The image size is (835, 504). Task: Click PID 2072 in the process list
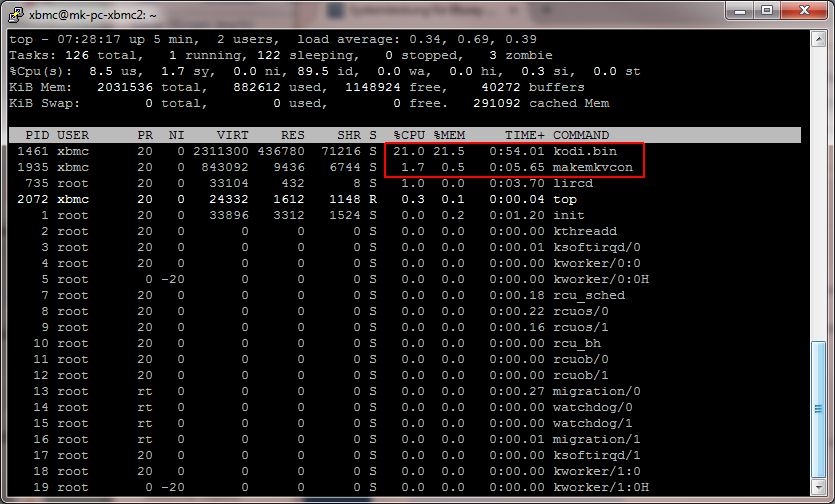tap(33, 199)
